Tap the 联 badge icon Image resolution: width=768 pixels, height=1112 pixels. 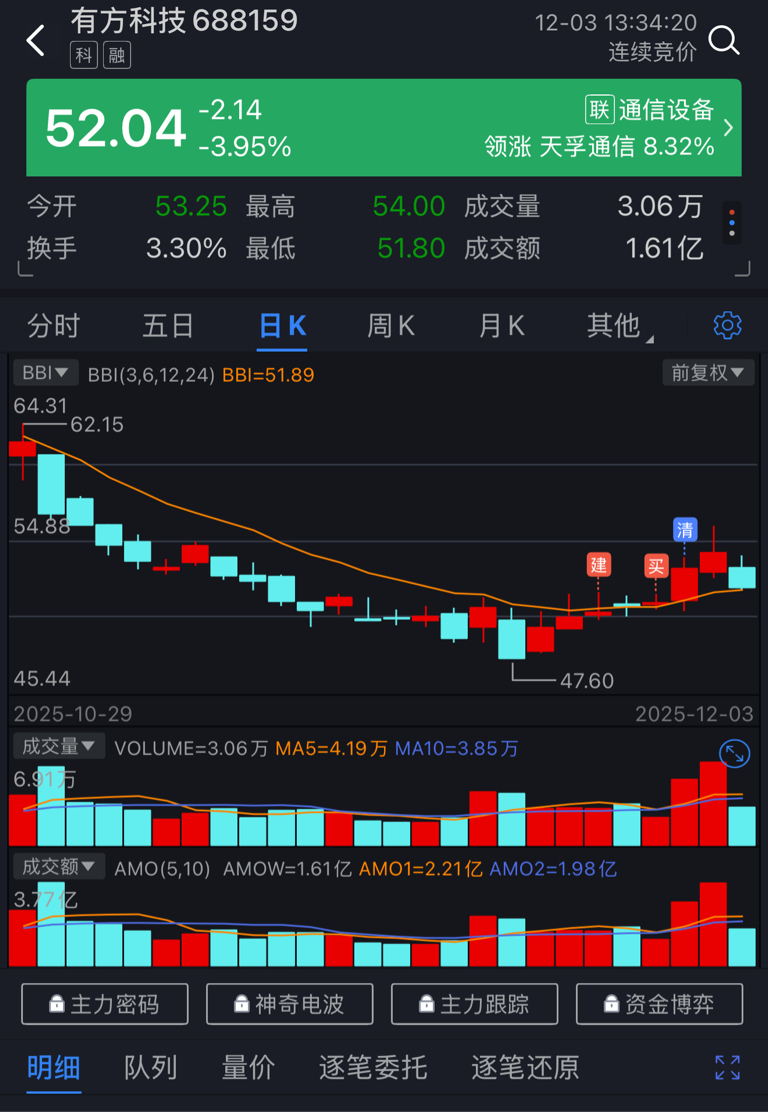[599, 109]
